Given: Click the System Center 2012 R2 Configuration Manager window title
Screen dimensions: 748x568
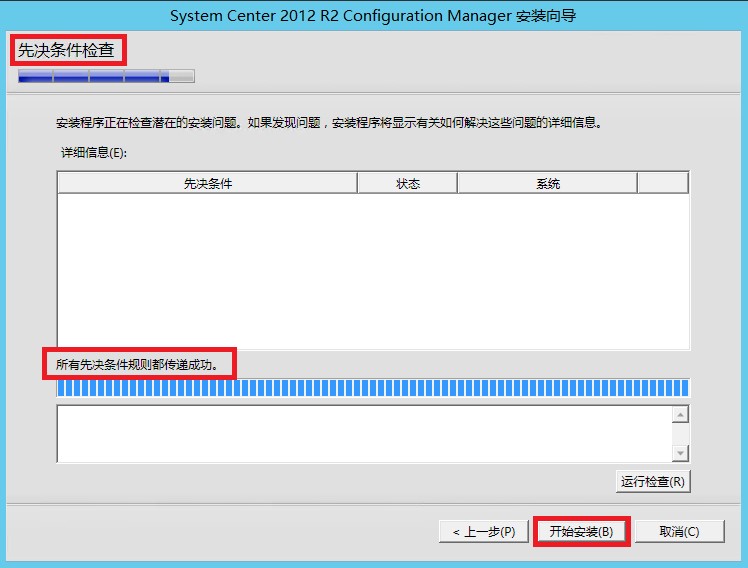Looking at the screenshot, I should pos(373,16).
